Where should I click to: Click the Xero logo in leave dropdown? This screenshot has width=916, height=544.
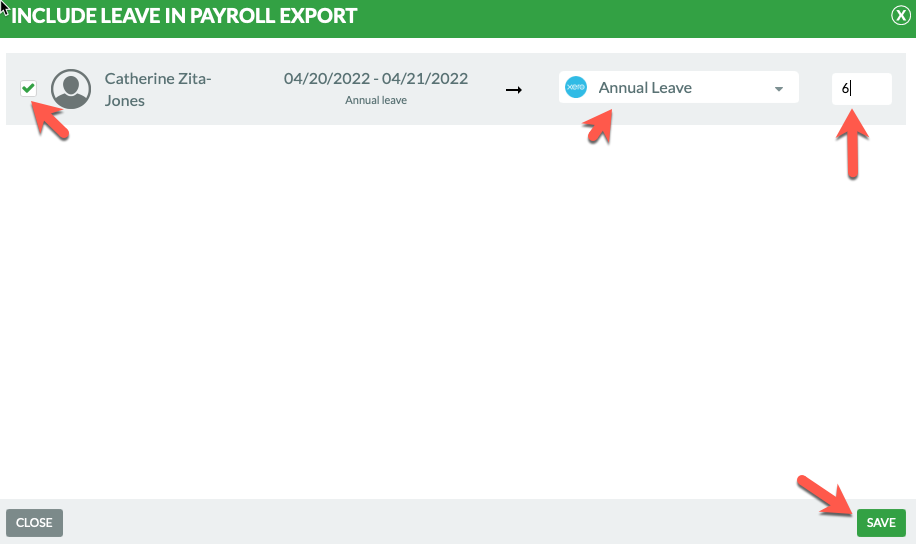coord(575,87)
